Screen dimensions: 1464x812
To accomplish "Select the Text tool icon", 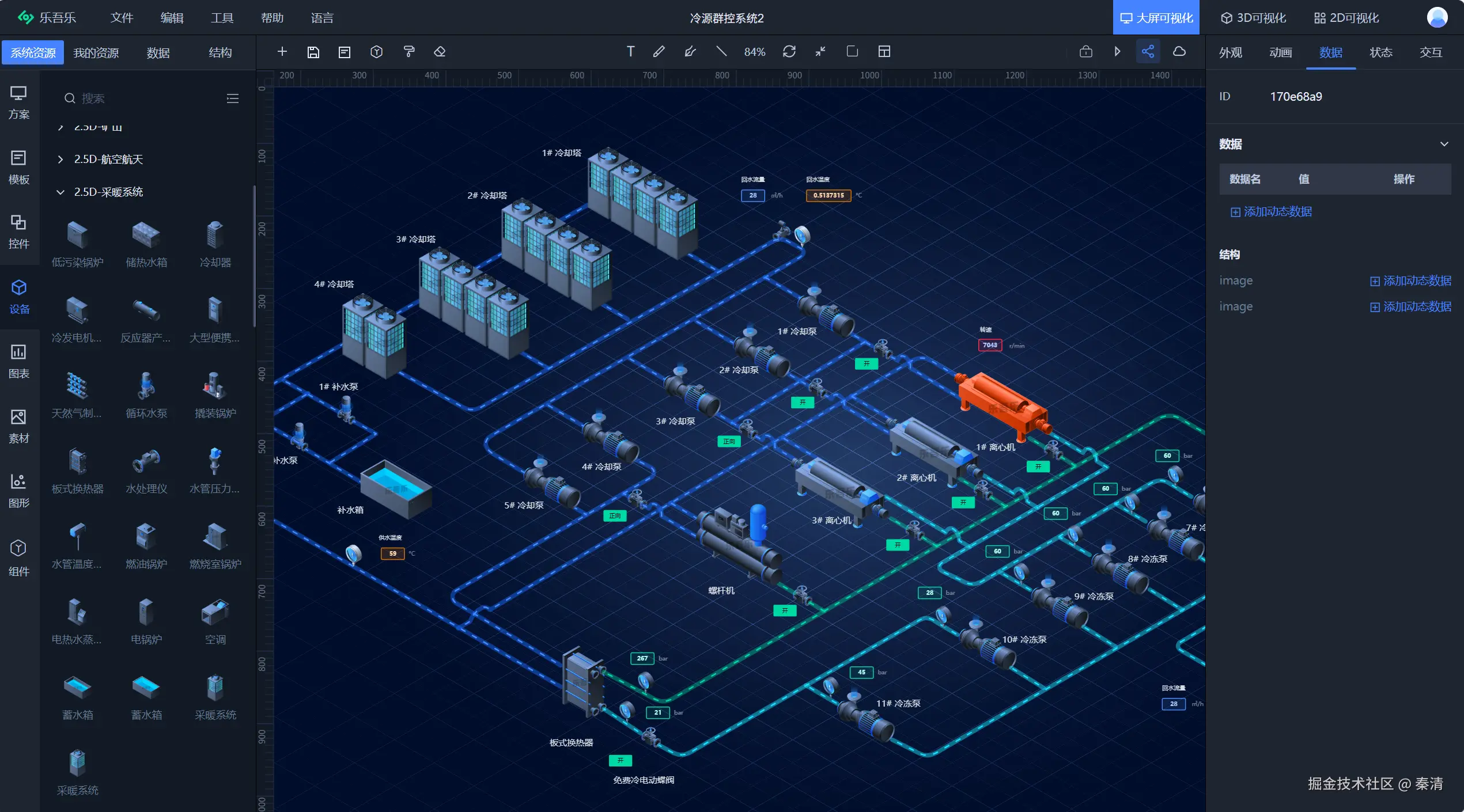I will [x=630, y=52].
